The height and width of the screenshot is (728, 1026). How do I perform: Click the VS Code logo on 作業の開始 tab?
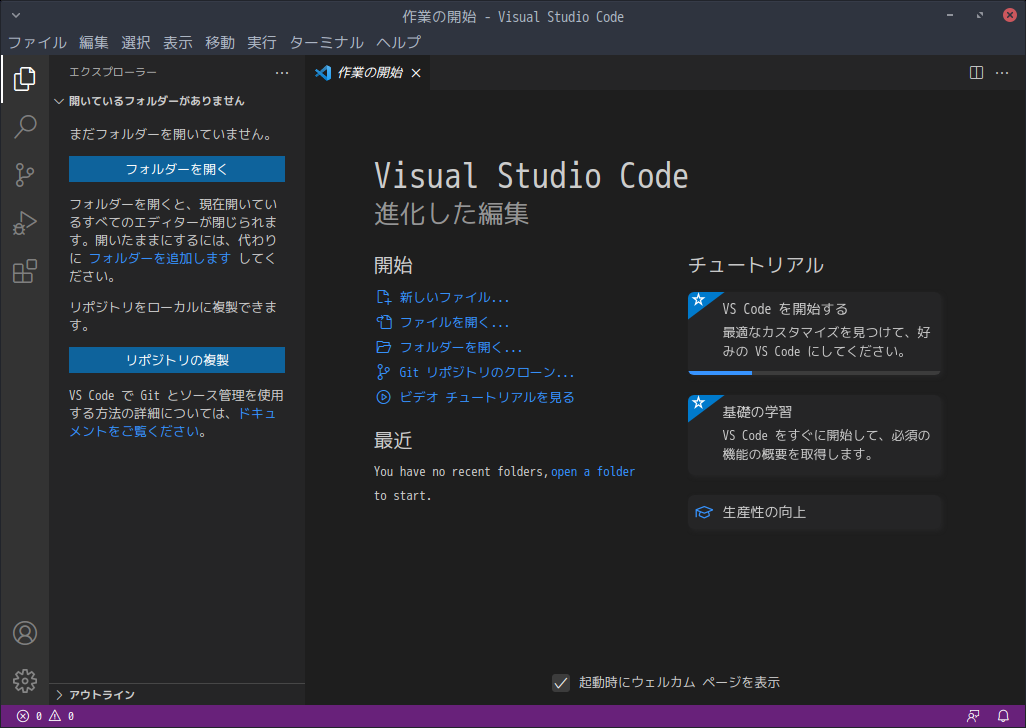click(x=323, y=73)
